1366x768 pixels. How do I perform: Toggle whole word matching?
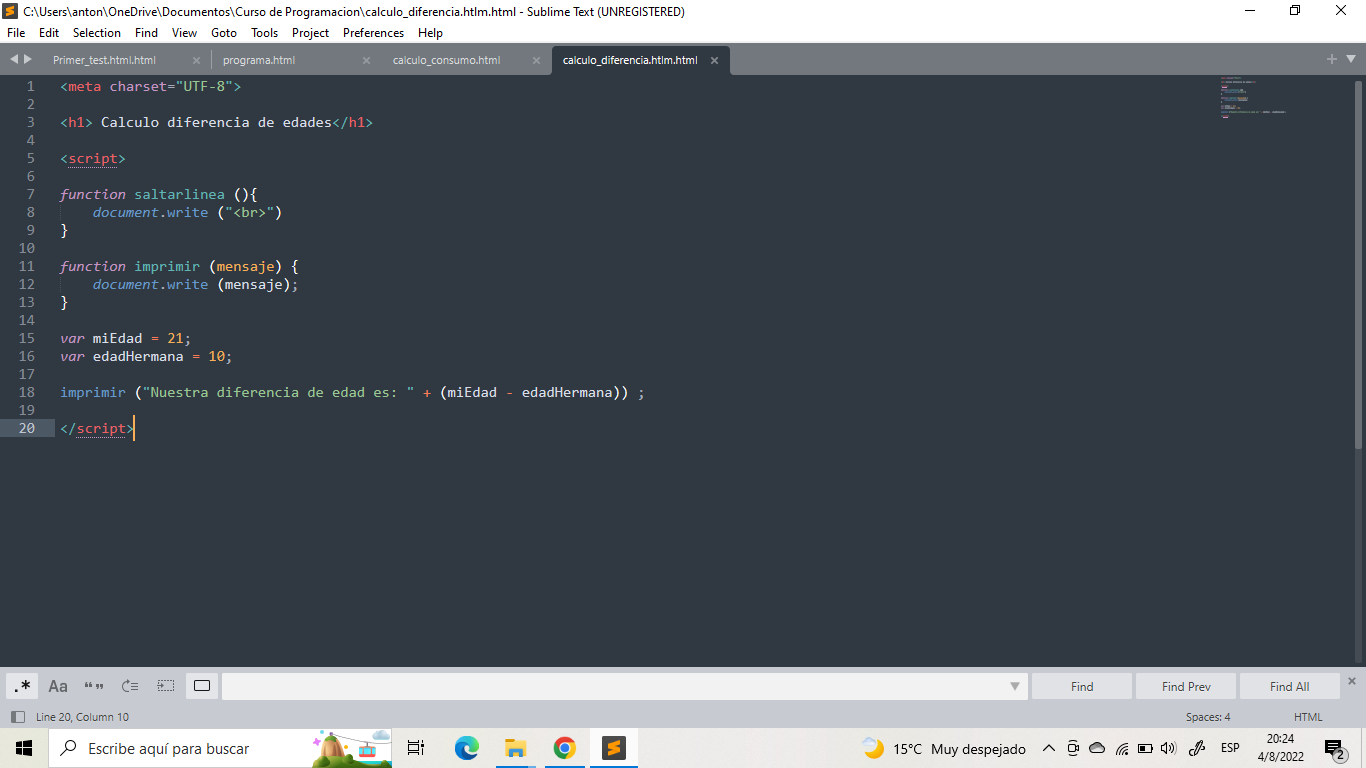click(x=94, y=686)
